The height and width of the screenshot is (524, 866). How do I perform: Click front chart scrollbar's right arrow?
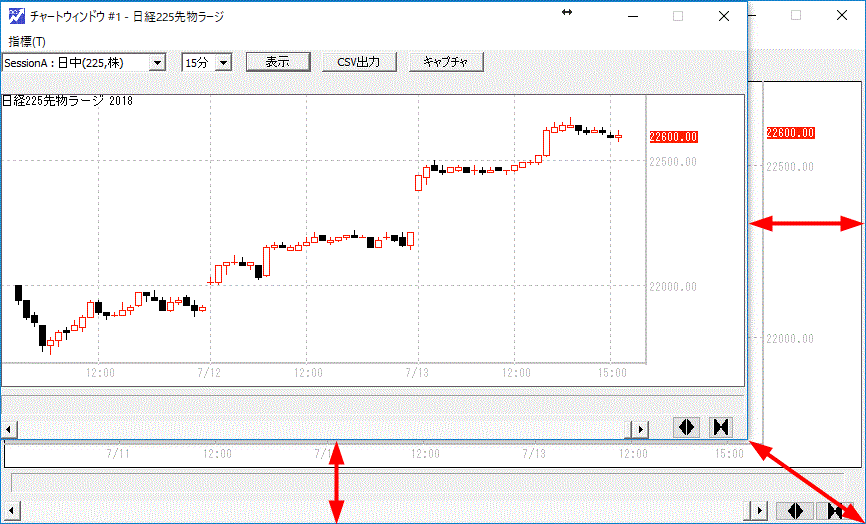pos(640,429)
